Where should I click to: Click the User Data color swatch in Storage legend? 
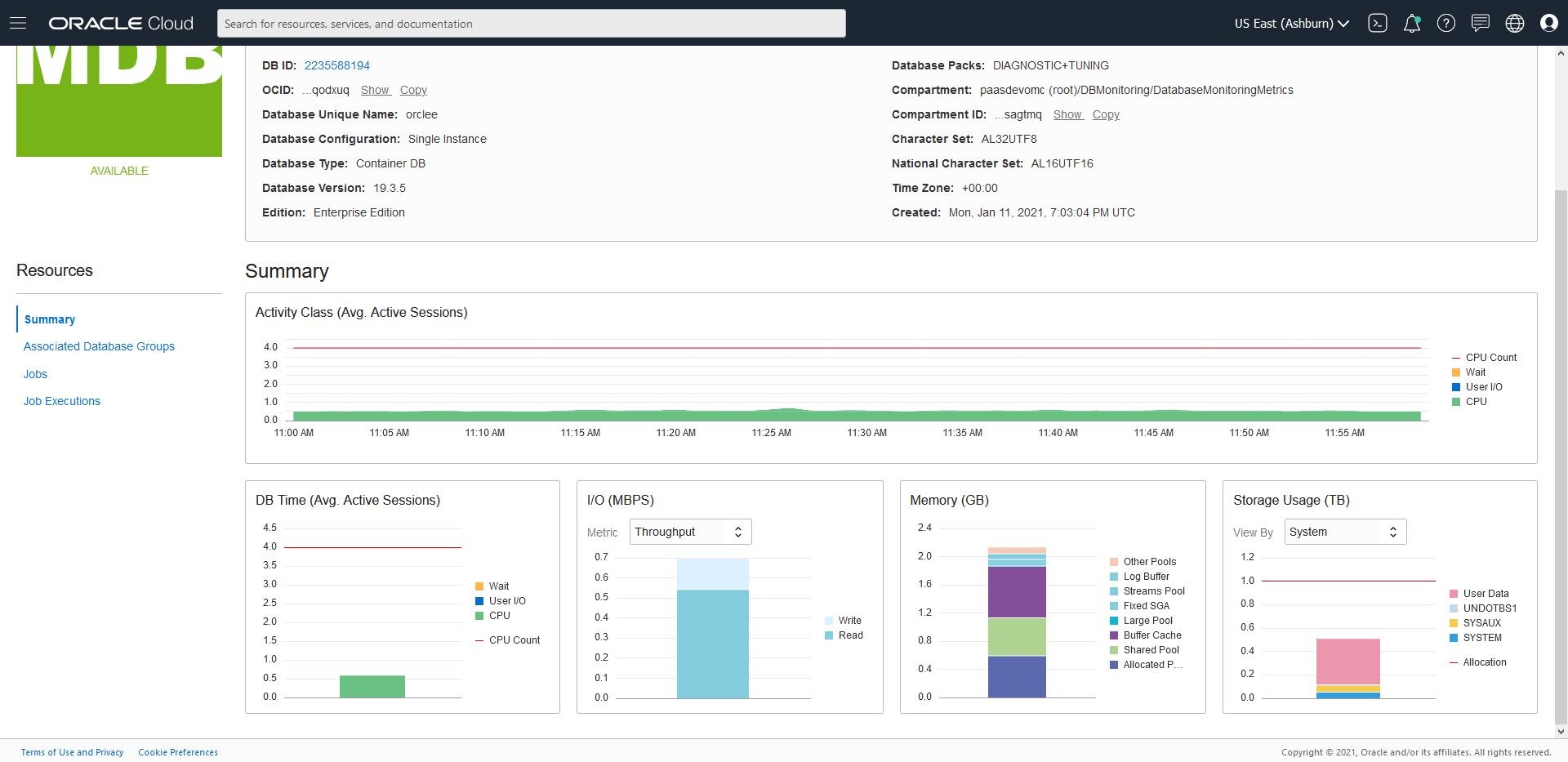click(1454, 594)
